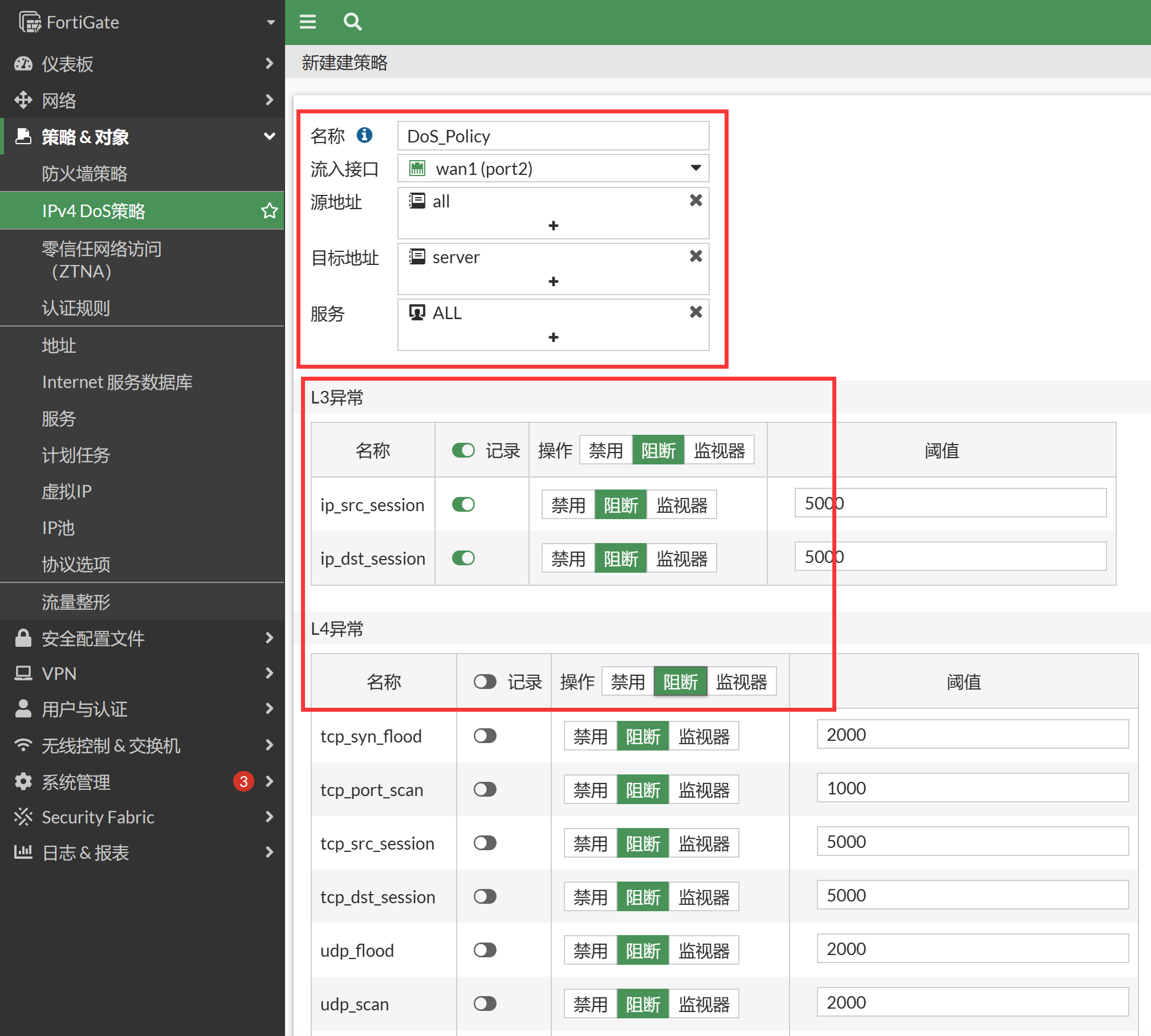The image size is (1151, 1036).
Task: Click the search magnifier icon
Action: (x=352, y=22)
